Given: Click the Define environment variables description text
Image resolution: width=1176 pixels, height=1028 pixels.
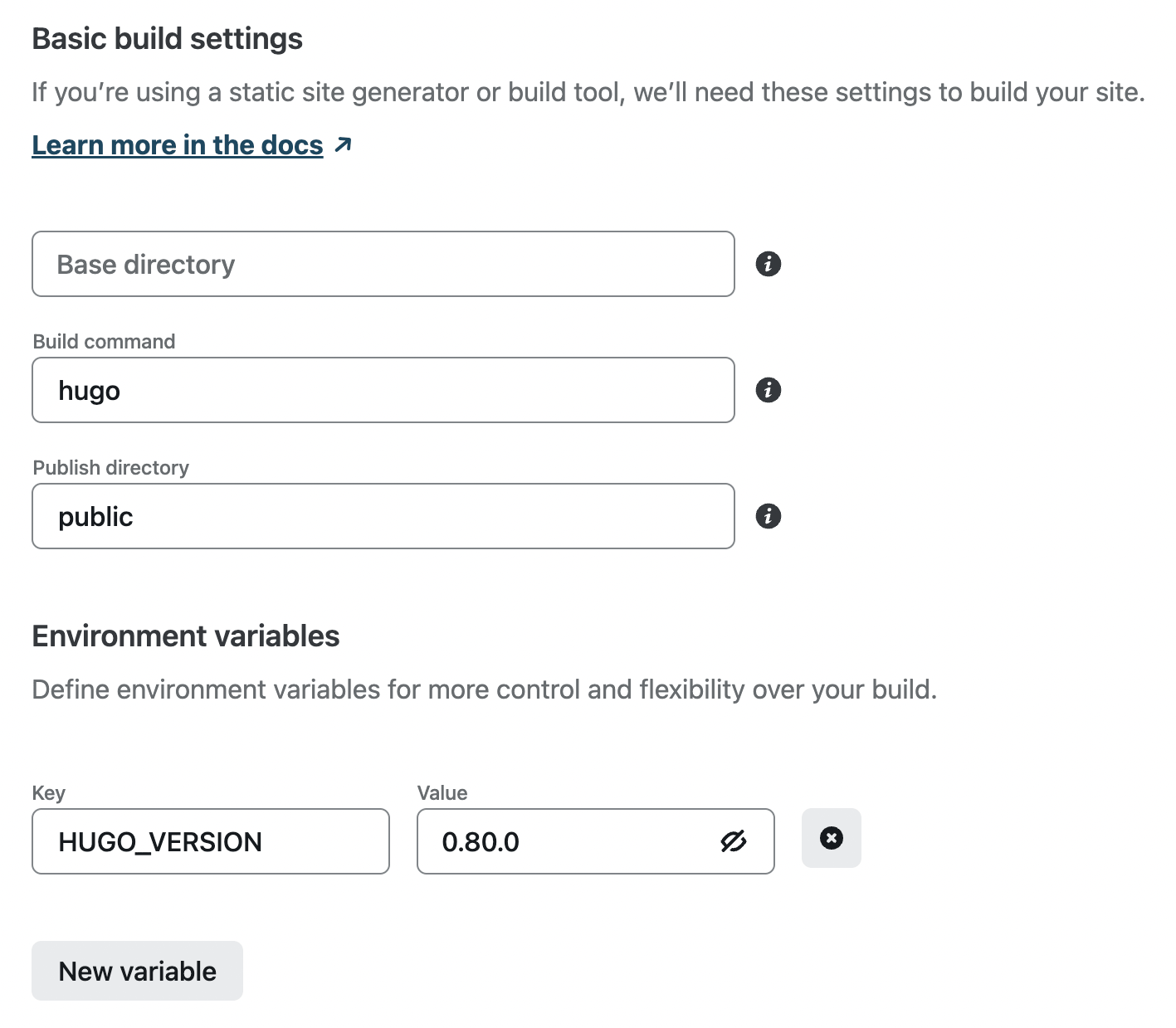Looking at the screenshot, I should click(x=484, y=689).
